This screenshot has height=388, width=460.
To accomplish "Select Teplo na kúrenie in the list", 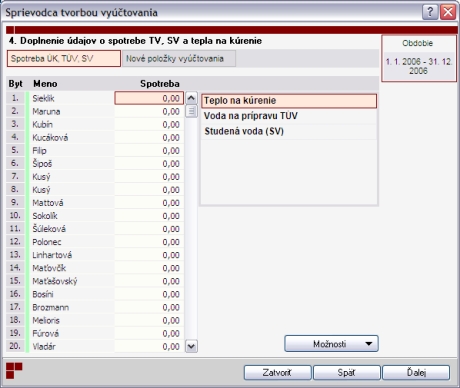I will coord(289,101).
